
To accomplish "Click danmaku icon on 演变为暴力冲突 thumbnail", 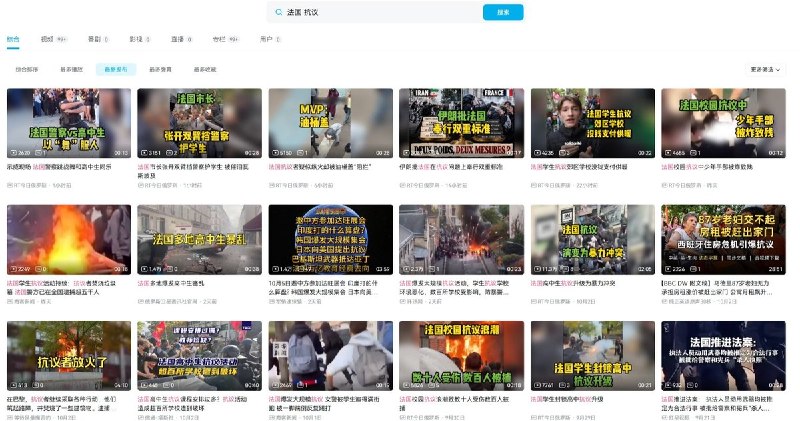I will pos(564,269).
